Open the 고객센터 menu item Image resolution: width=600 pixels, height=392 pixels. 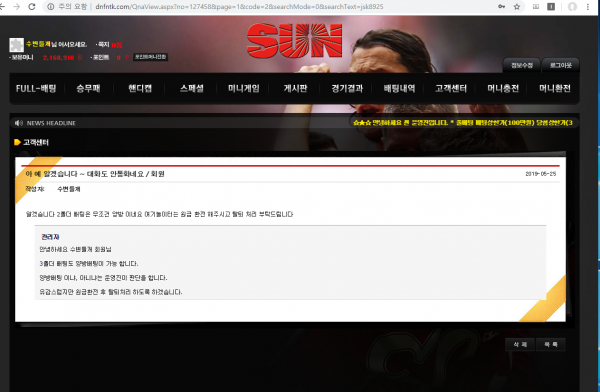pos(451,88)
